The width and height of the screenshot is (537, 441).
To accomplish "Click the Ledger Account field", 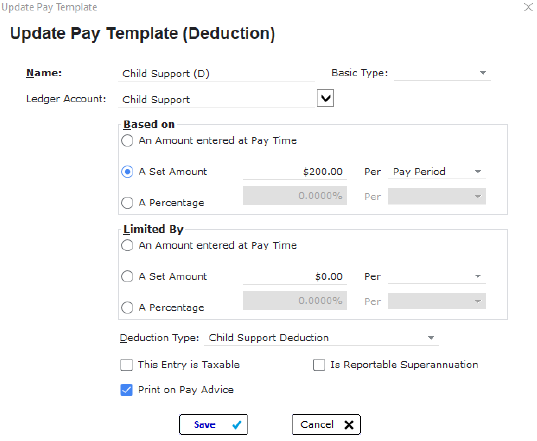I will click(216, 99).
